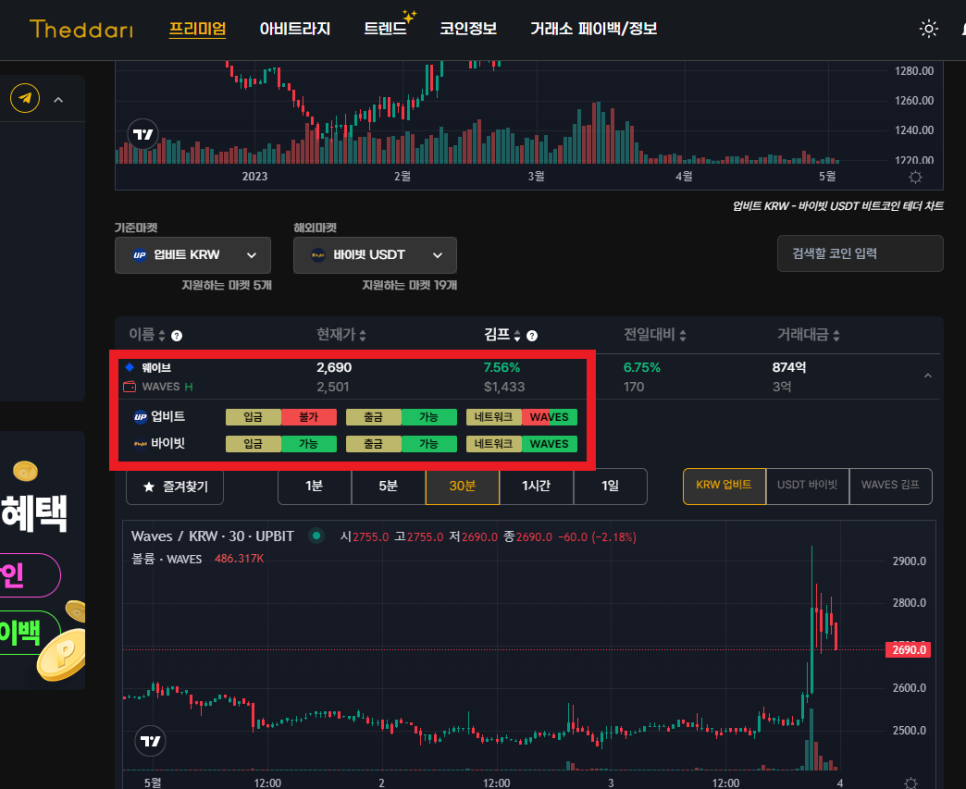The height and width of the screenshot is (789, 966).
Task: Sort by 김프 column
Action: (502, 335)
